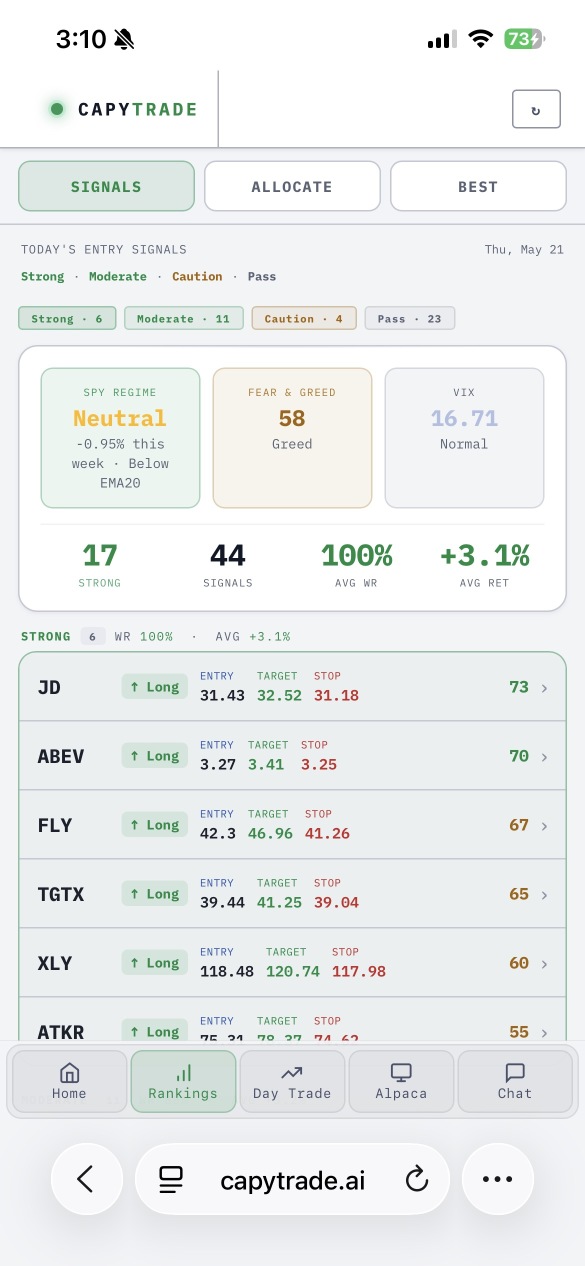
Task: Tap the browser back arrow
Action: pos(86,1180)
